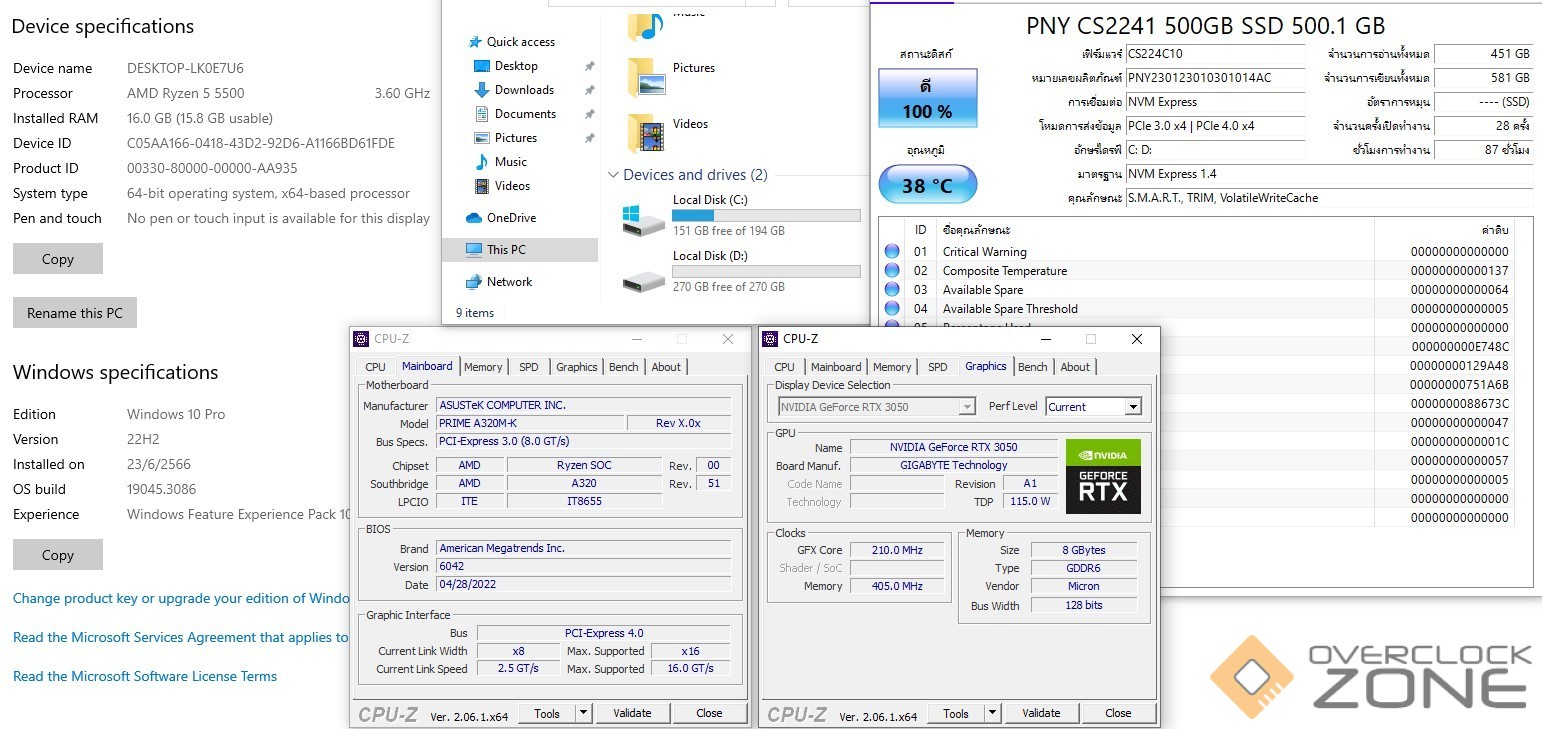Click Close button in Graphics CPU-Z window

1118,713
